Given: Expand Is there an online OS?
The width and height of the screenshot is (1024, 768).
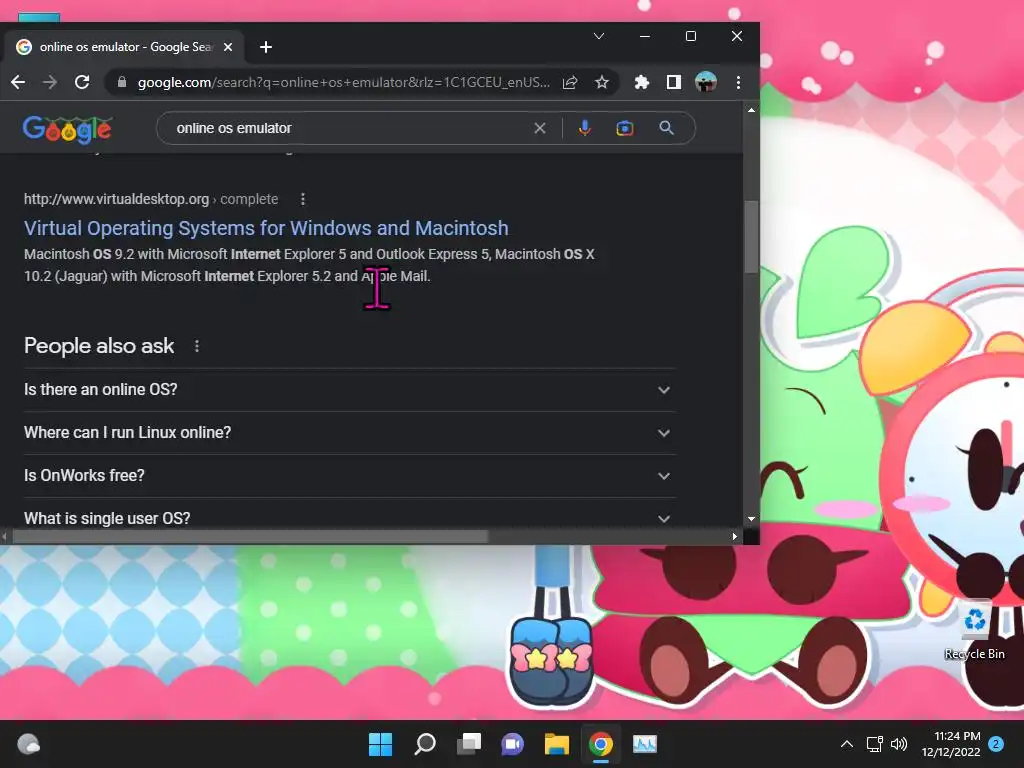Looking at the screenshot, I should click(349, 390).
